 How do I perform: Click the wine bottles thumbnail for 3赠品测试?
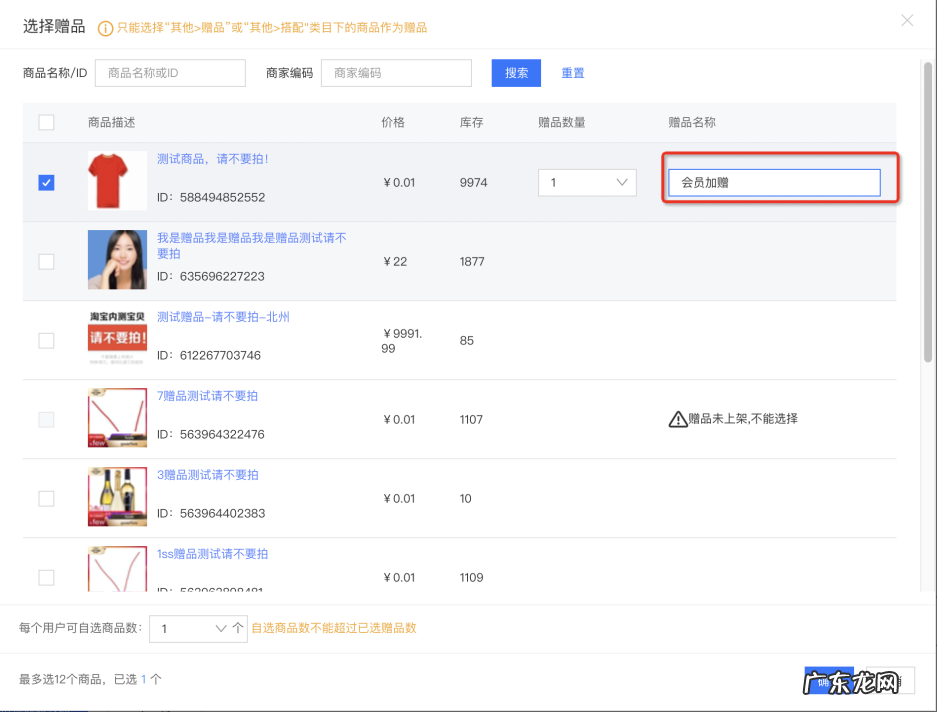[x=117, y=497]
